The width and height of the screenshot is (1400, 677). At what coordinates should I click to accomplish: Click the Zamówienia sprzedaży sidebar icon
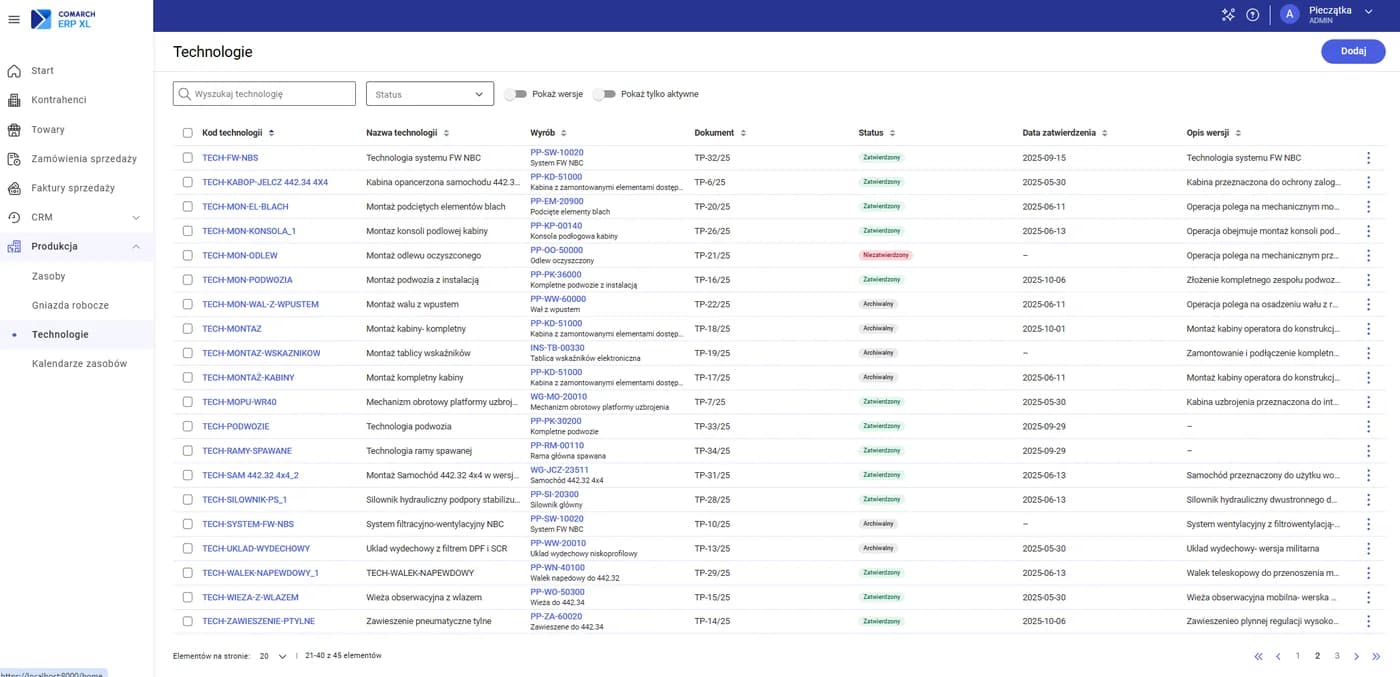14,159
